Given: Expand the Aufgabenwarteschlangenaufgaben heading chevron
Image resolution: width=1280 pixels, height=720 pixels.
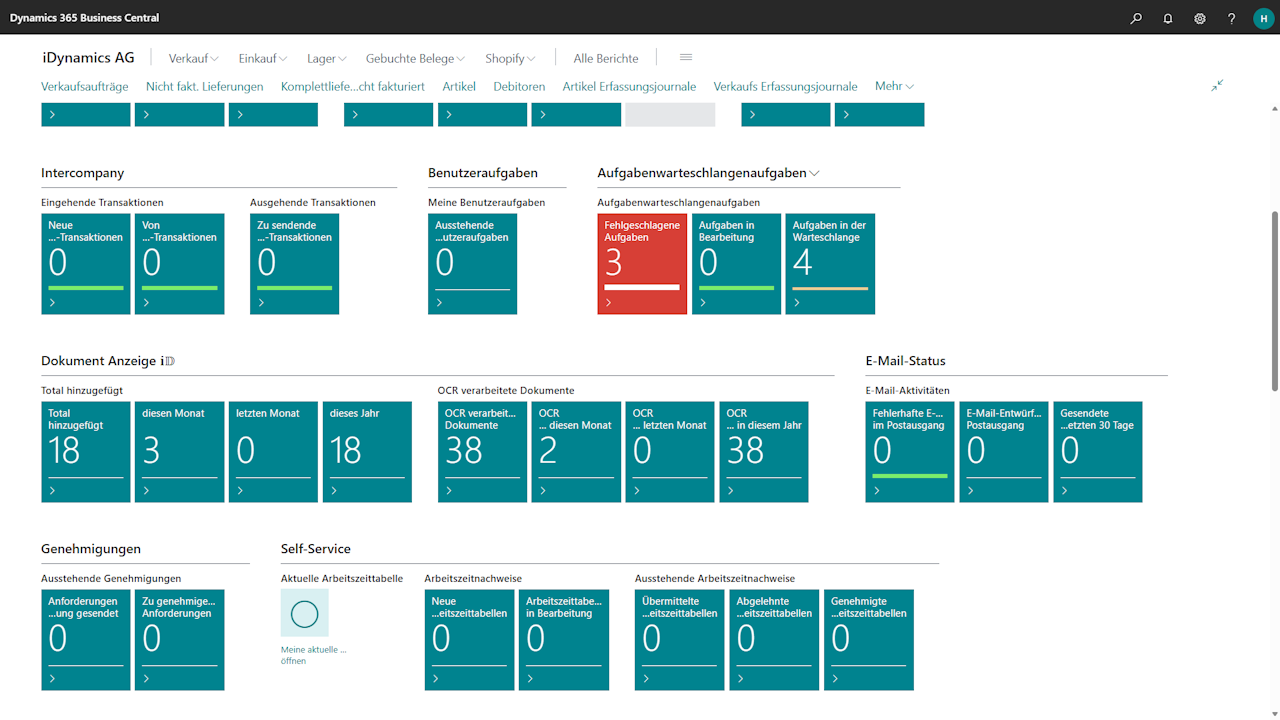Looking at the screenshot, I should (815, 174).
